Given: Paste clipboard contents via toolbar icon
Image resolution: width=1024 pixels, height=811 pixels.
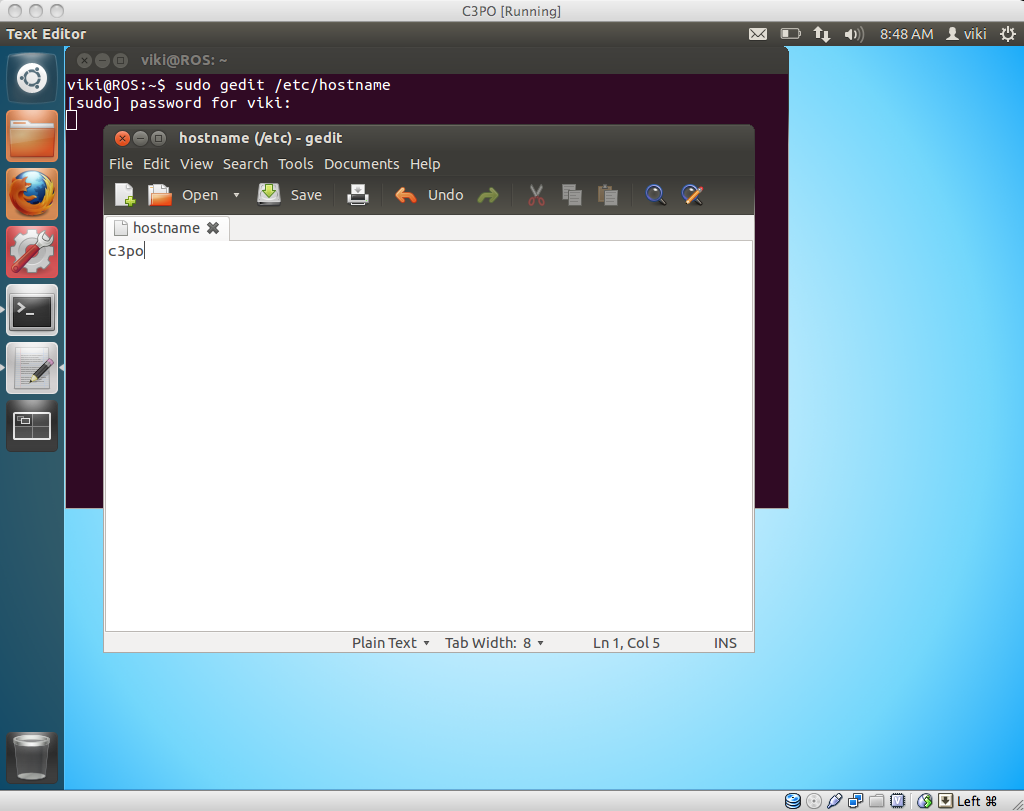Looking at the screenshot, I should click(607, 195).
